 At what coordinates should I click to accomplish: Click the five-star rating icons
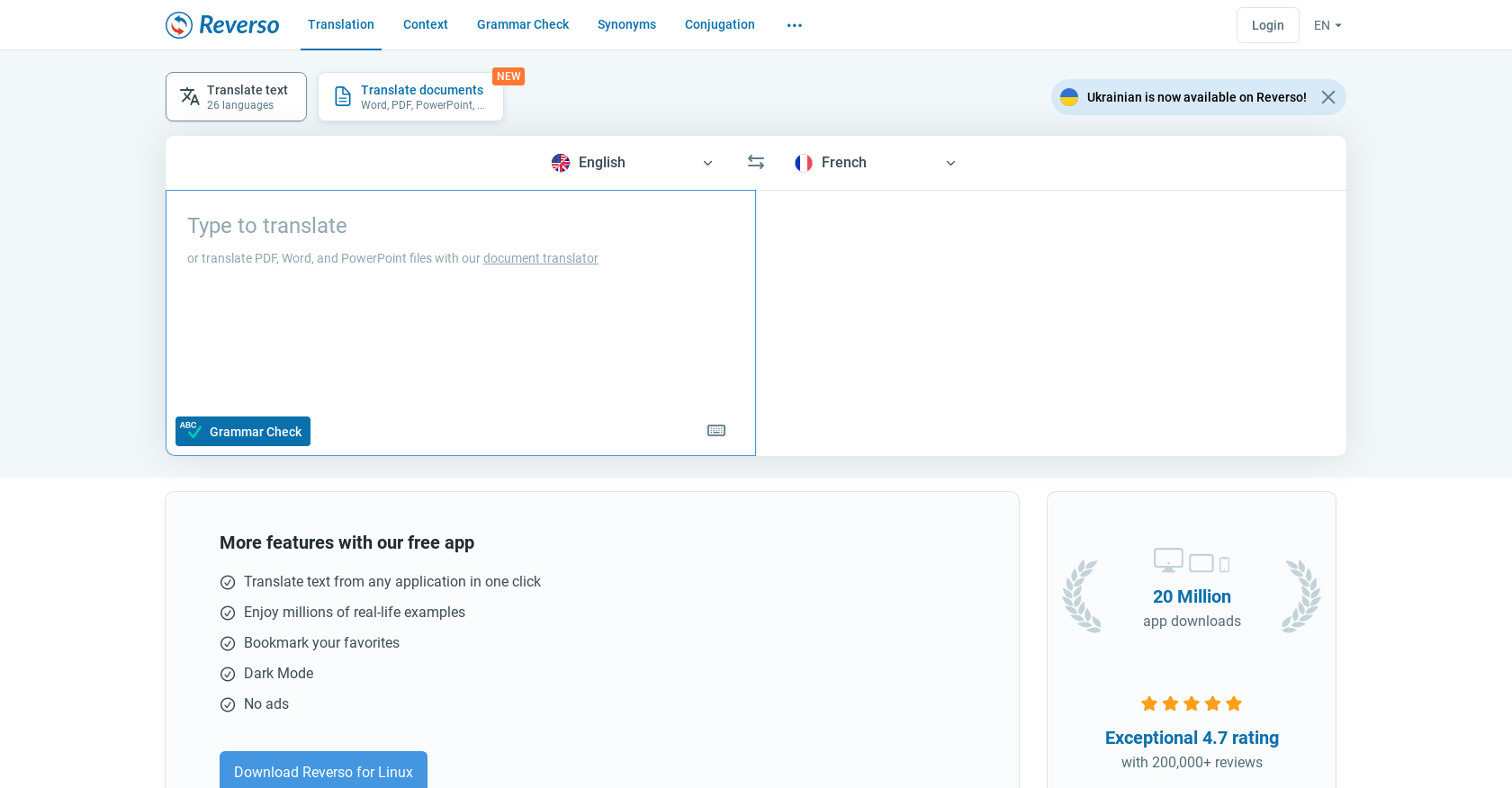(x=1192, y=703)
